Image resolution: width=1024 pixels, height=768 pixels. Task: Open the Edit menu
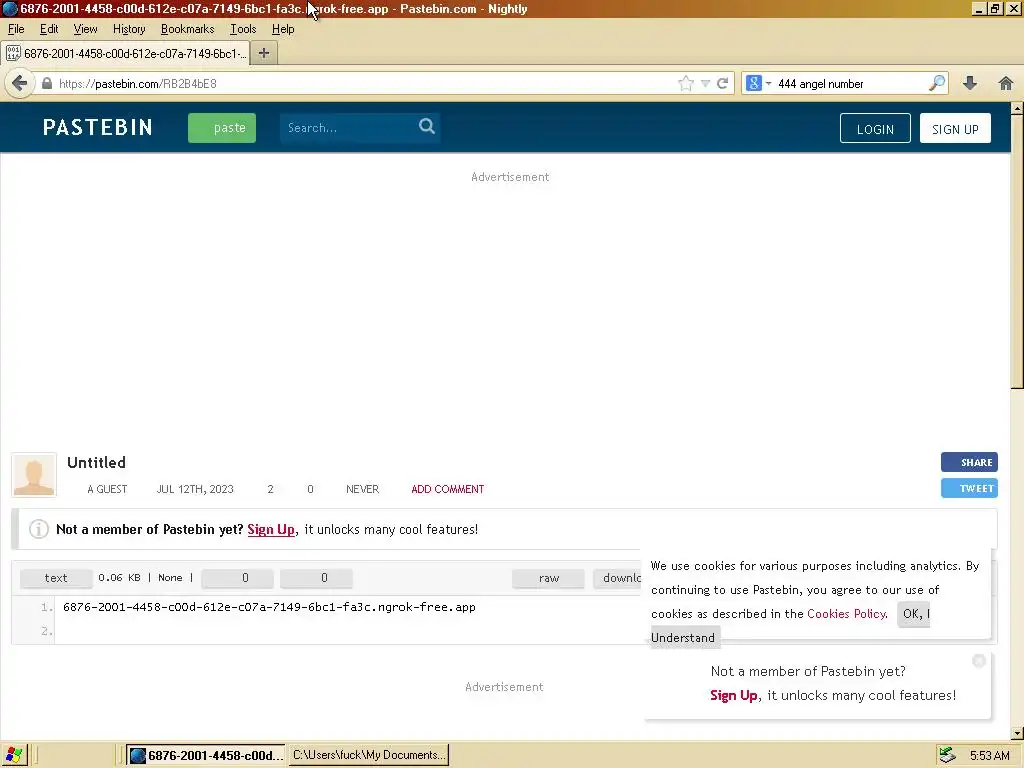coord(49,29)
